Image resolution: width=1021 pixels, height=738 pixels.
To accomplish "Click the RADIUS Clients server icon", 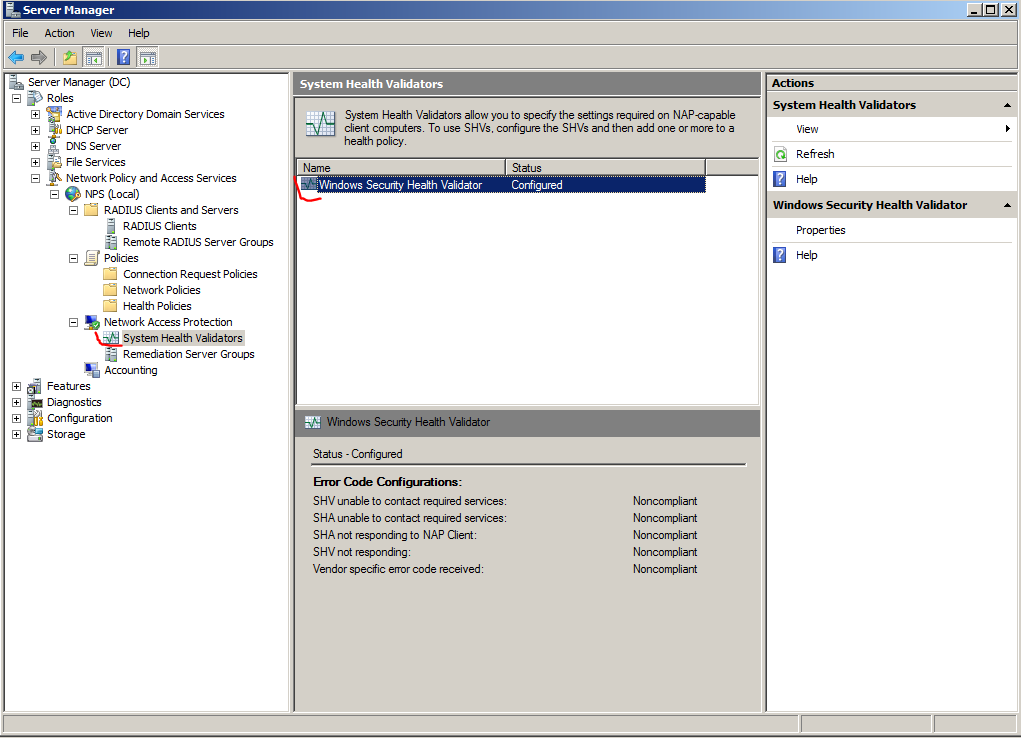I will pos(111,226).
